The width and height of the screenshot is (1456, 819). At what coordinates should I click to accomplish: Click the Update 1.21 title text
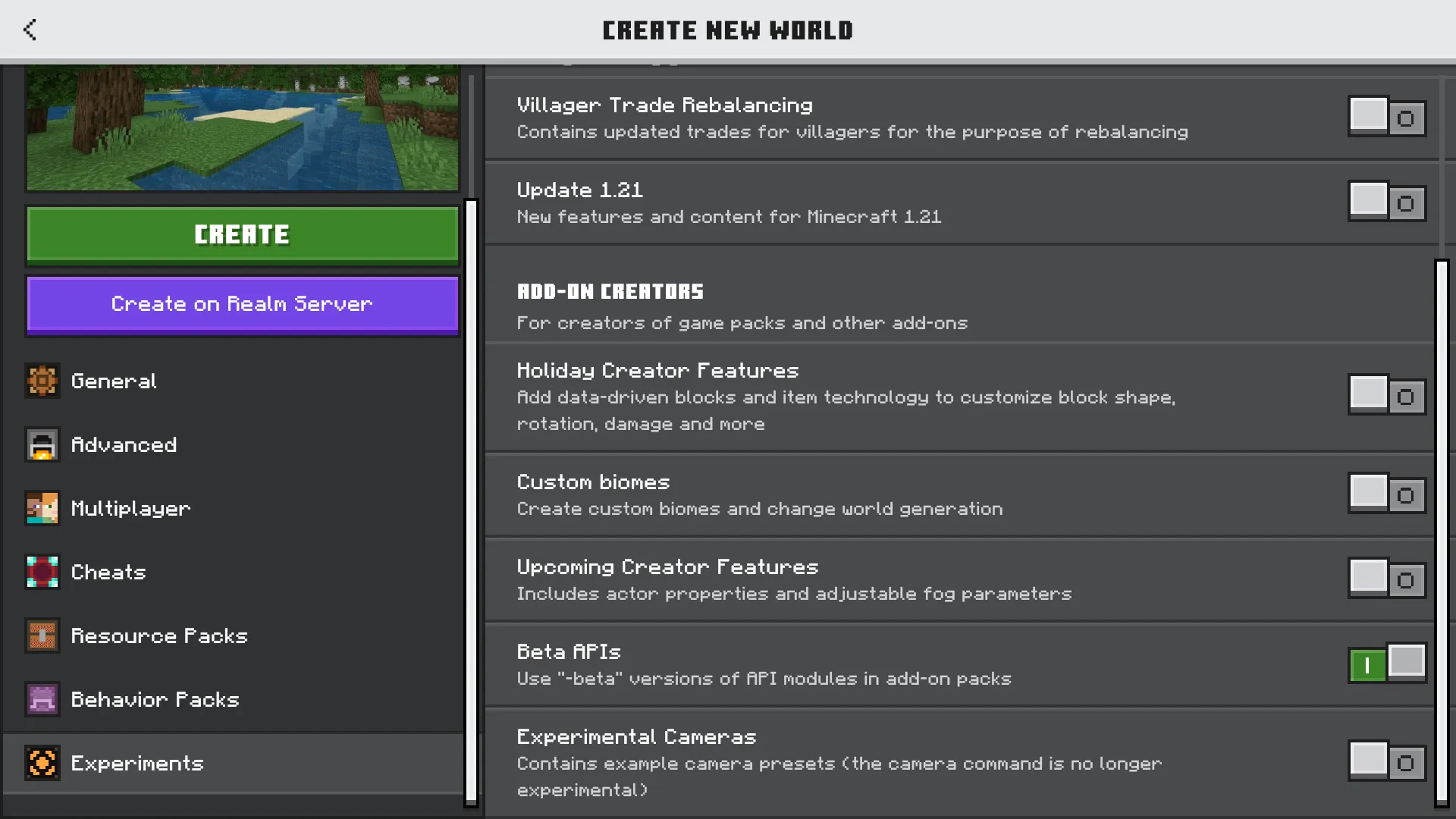click(579, 190)
